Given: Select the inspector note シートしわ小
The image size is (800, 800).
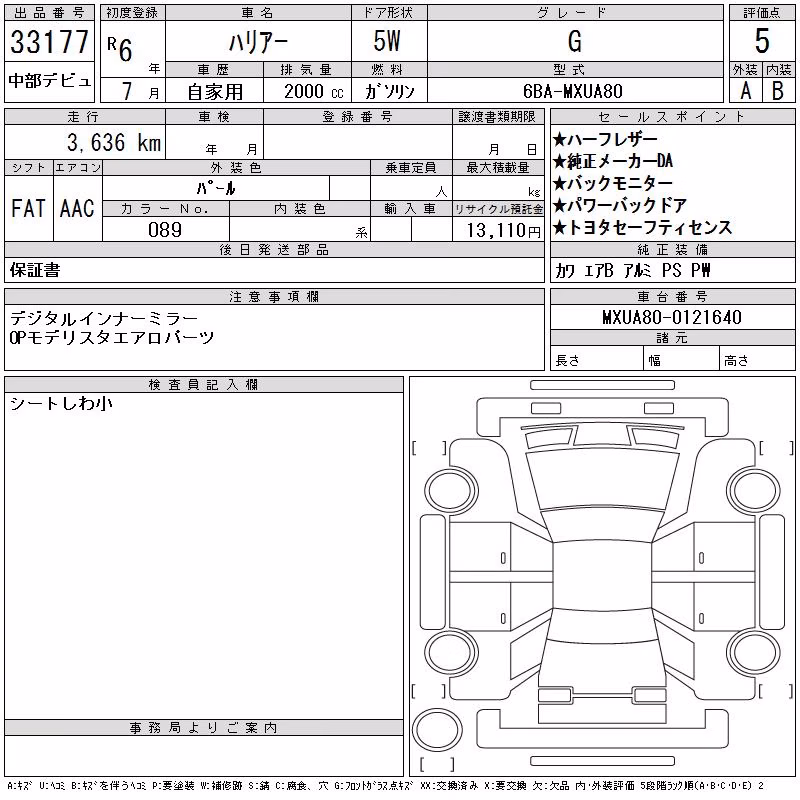Looking at the screenshot, I should pos(61,404).
